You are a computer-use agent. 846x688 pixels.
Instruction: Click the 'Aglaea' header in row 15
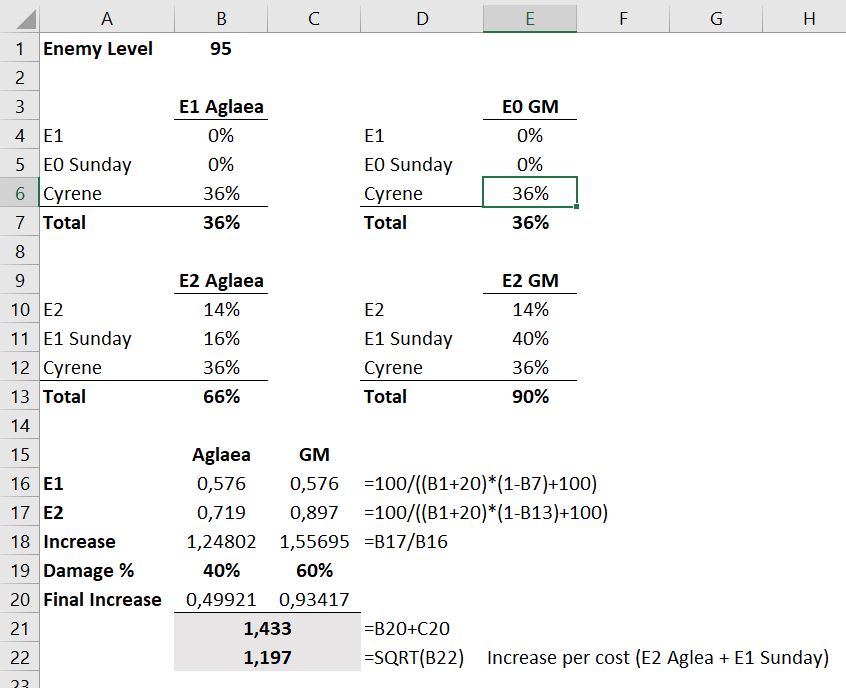click(221, 454)
